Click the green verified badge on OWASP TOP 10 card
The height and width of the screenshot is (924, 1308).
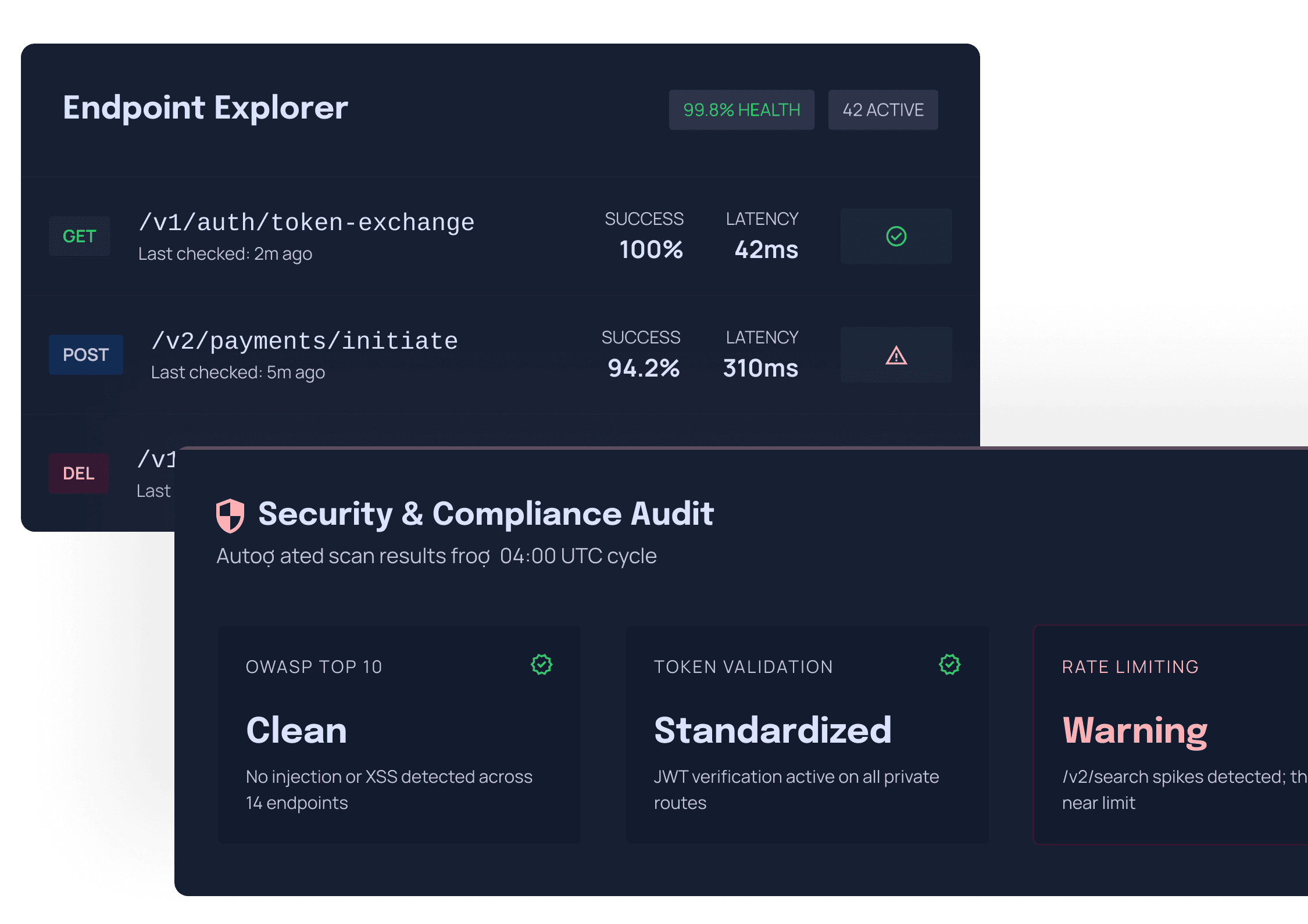click(541, 664)
